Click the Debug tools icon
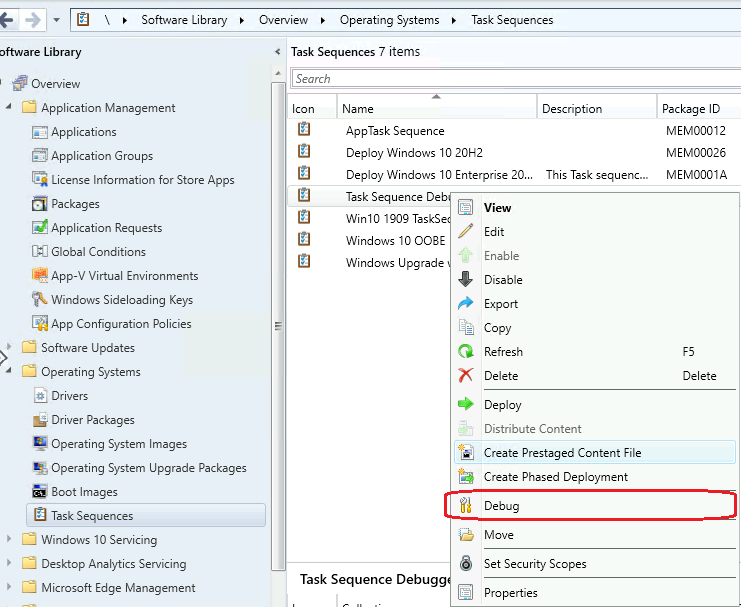Screen dimensions: 741x607 click(x=465, y=505)
